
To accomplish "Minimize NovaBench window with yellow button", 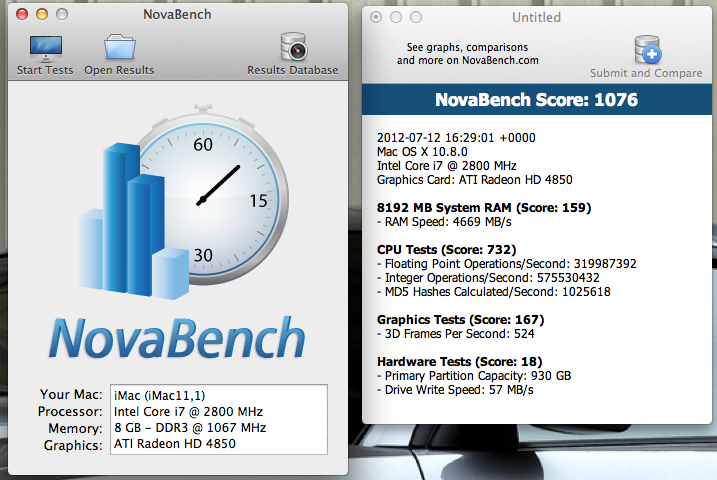I will click(42, 14).
